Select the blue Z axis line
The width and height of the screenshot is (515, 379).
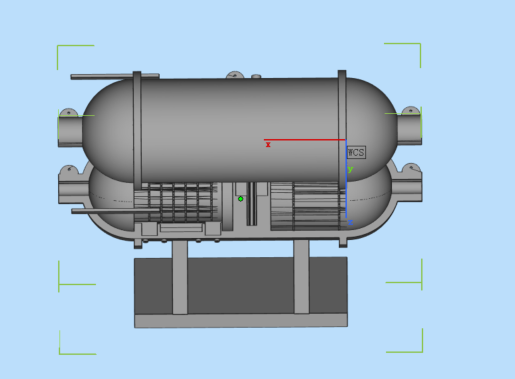(x=346, y=179)
